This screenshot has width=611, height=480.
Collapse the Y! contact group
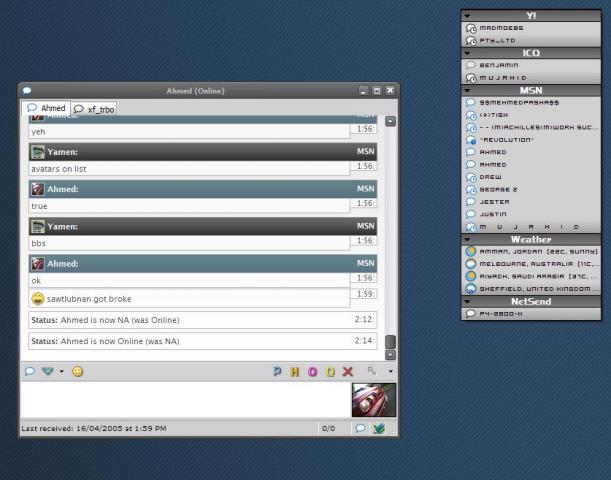pos(467,16)
